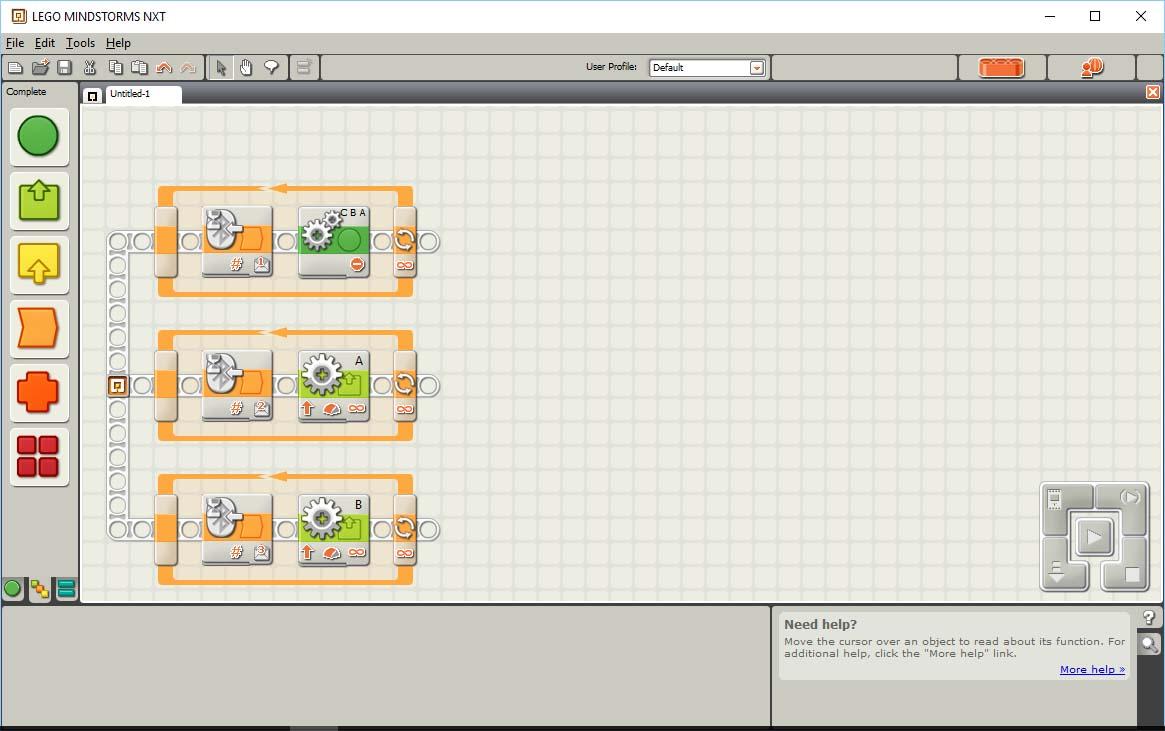Click the middle loop's repeat arrows end
Viewport: 1165px width, 731px height.
coord(405,386)
